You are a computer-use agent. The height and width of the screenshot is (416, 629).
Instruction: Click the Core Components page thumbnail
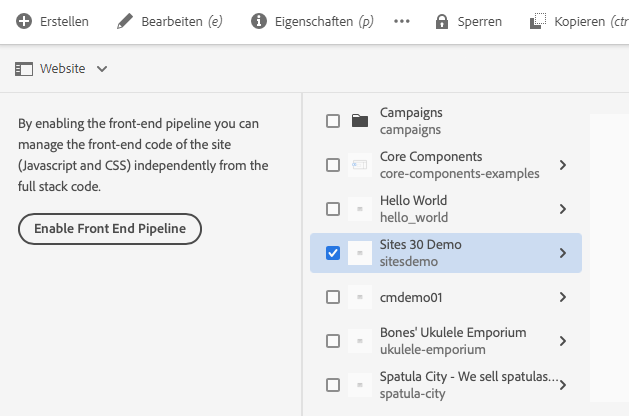click(x=360, y=165)
